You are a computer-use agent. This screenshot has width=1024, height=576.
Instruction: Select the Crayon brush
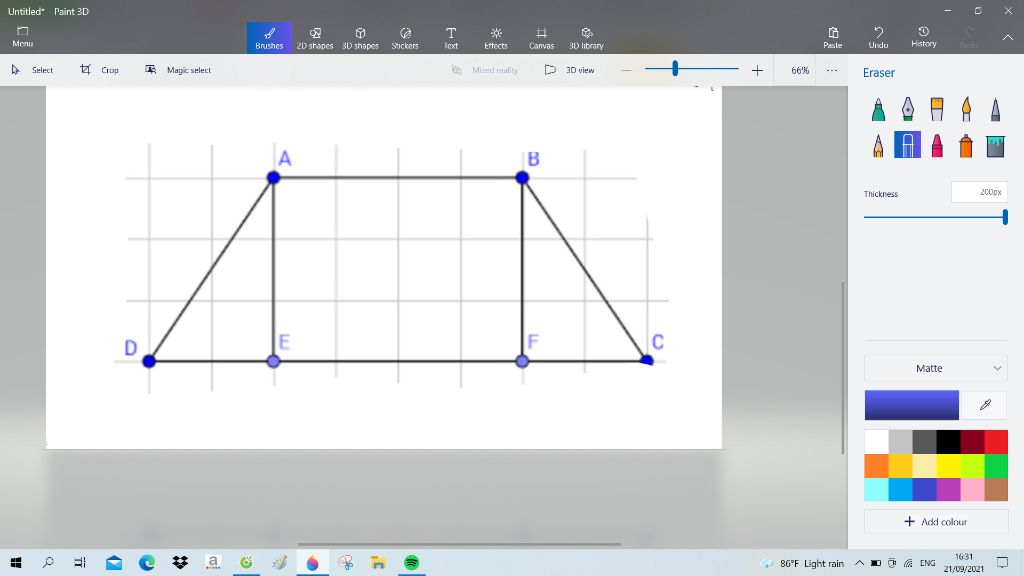pyautogui.click(x=936, y=145)
